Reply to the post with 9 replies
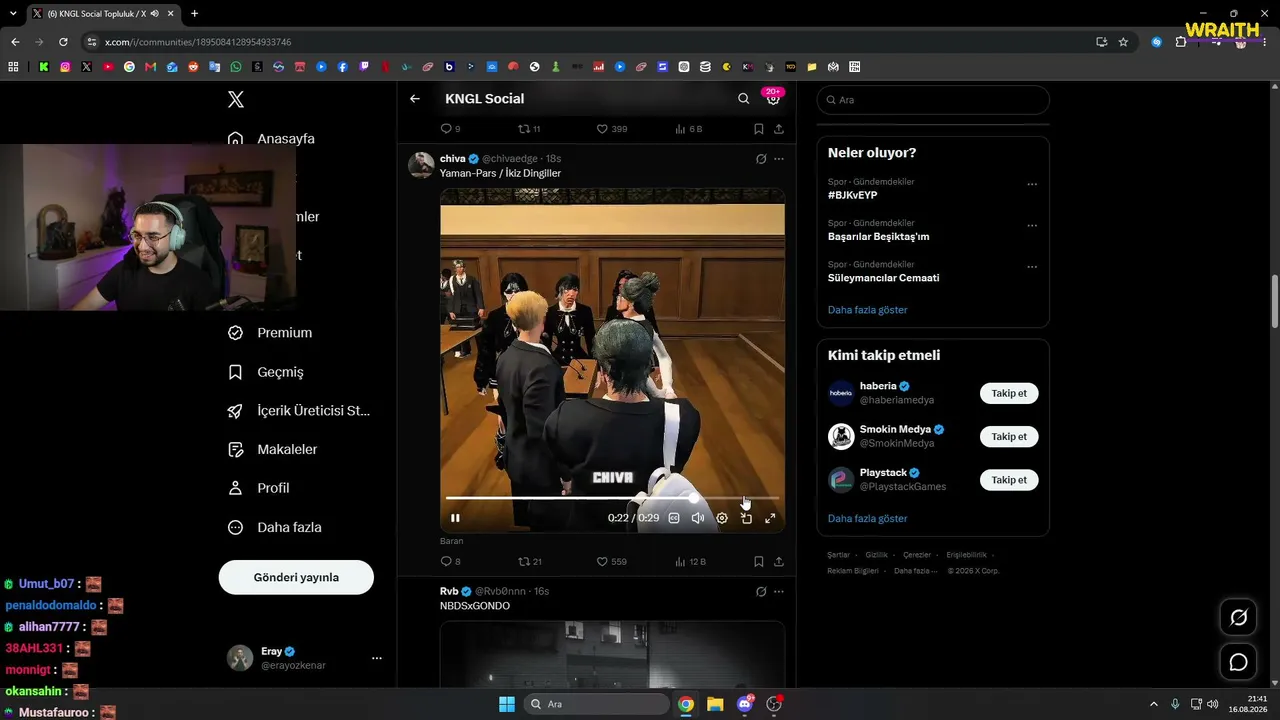The image size is (1280, 720). point(450,129)
